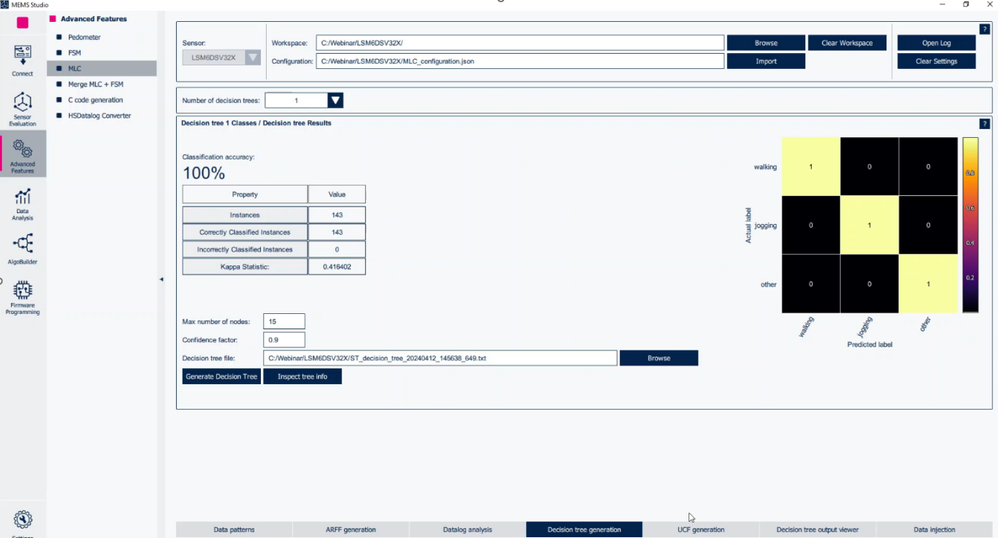The height and width of the screenshot is (538, 998).
Task: Click the 100% classification accuracy value
Action: [x=204, y=173]
